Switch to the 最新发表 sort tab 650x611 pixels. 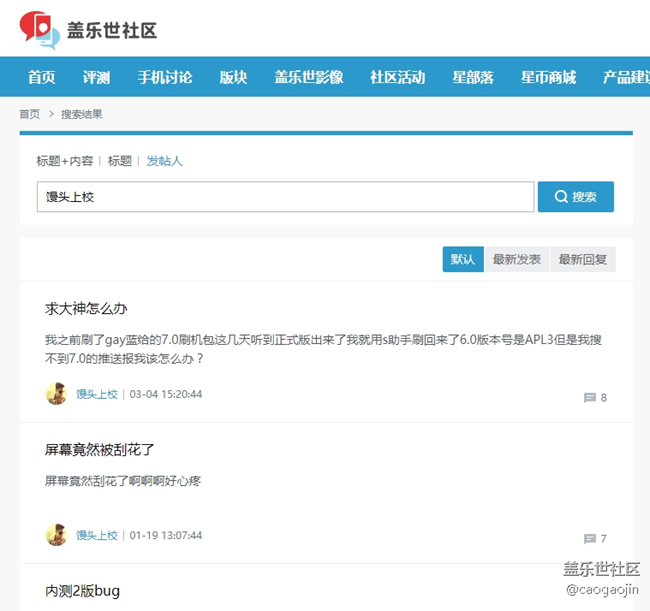coord(516,260)
